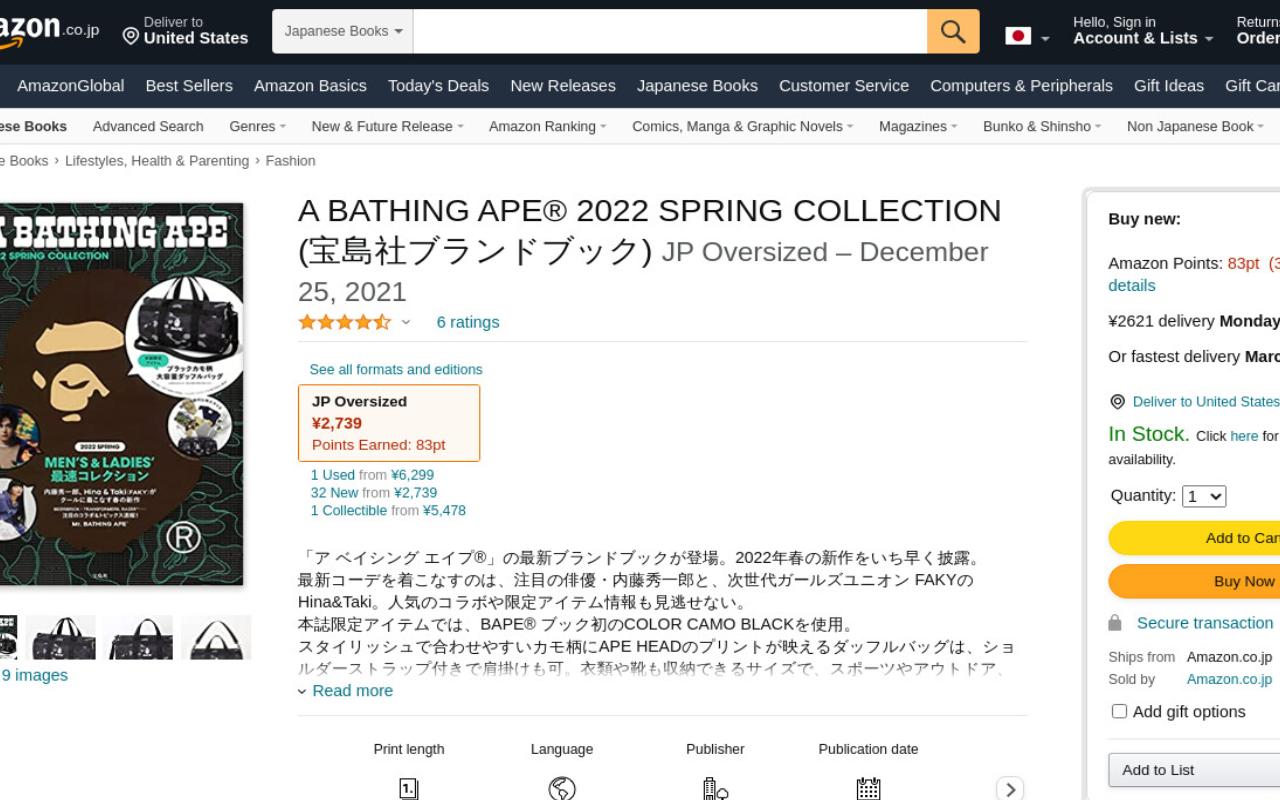This screenshot has width=1280, height=800.
Task: Open Computers & Peripherals in navigation bar
Action: (x=1021, y=86)
